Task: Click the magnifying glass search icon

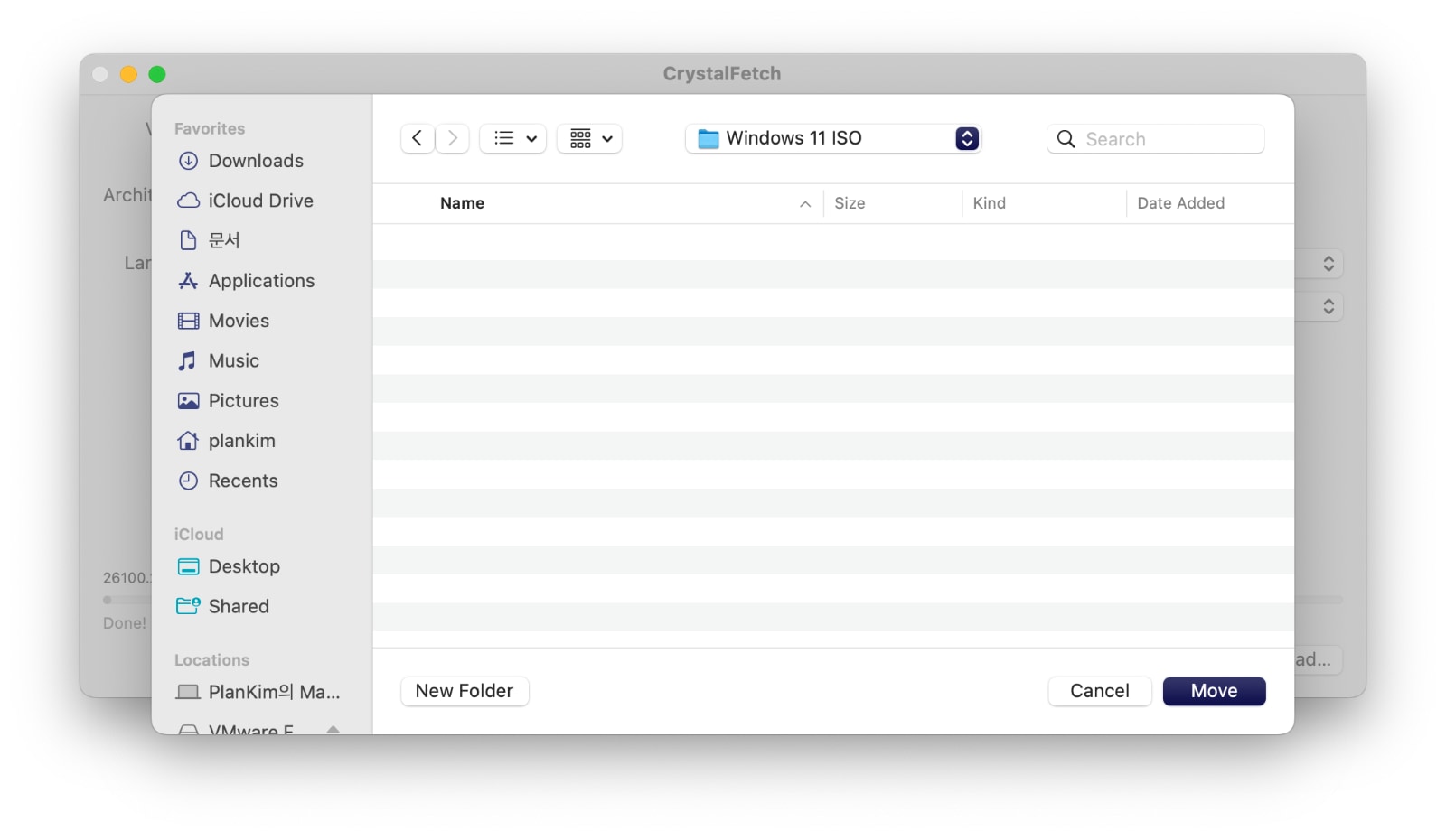Action: click(1066, 139)
